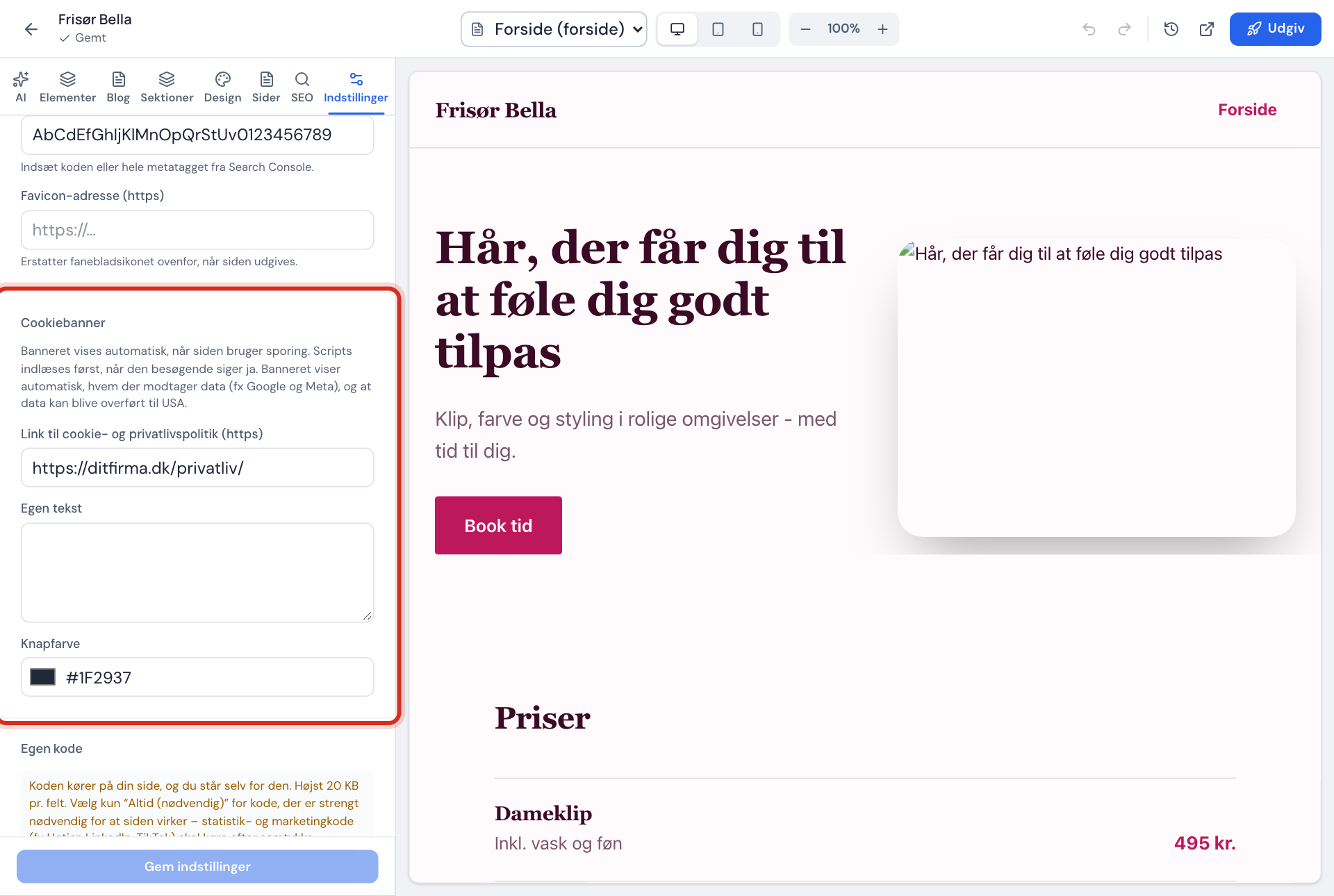The height and width of the screenshot is (896, 1334).
Task: Open the Elementer tab
Action: [x=67, y=87]
